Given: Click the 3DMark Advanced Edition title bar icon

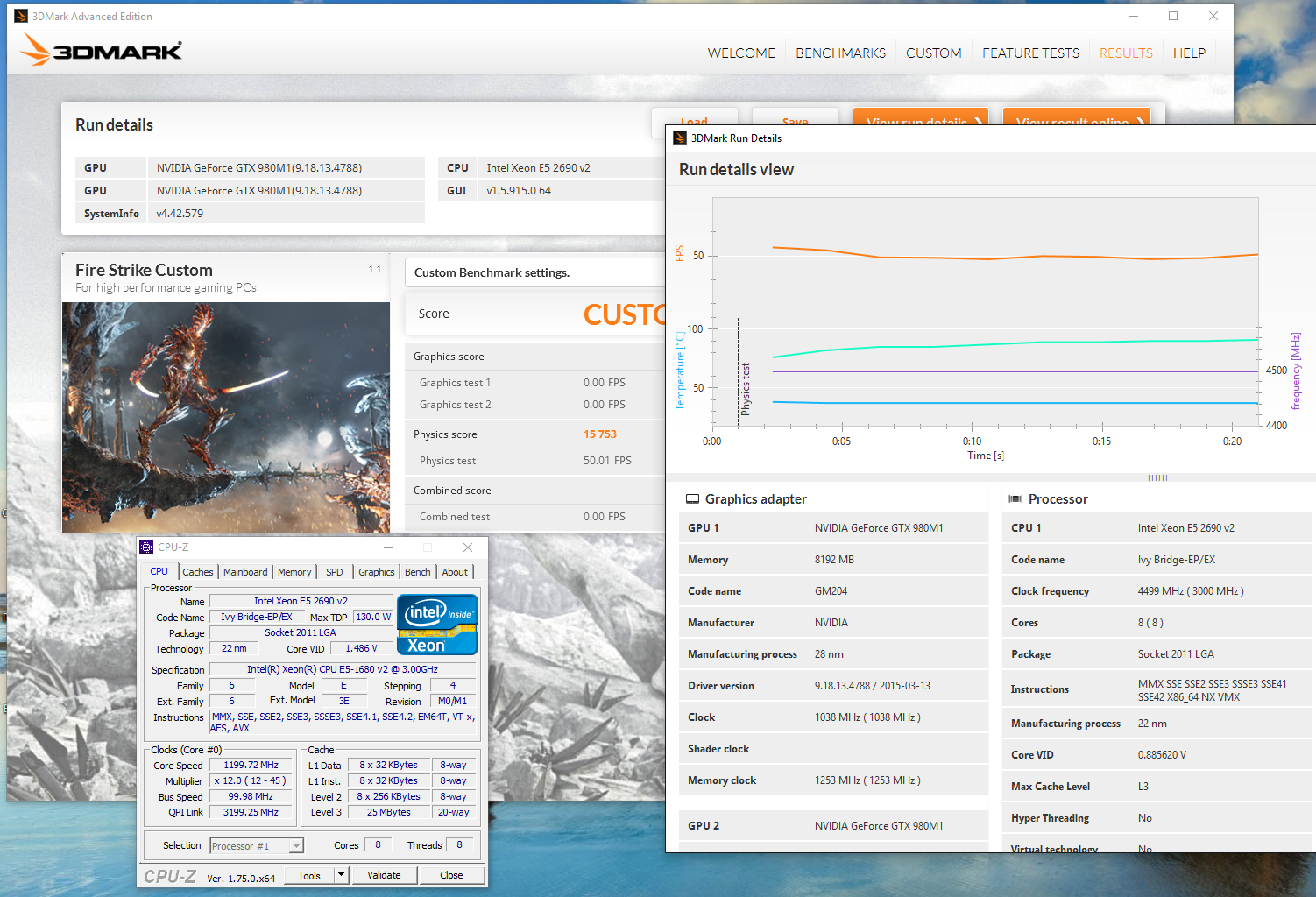Looking at the screenshot, I should [x=21, y=16].
